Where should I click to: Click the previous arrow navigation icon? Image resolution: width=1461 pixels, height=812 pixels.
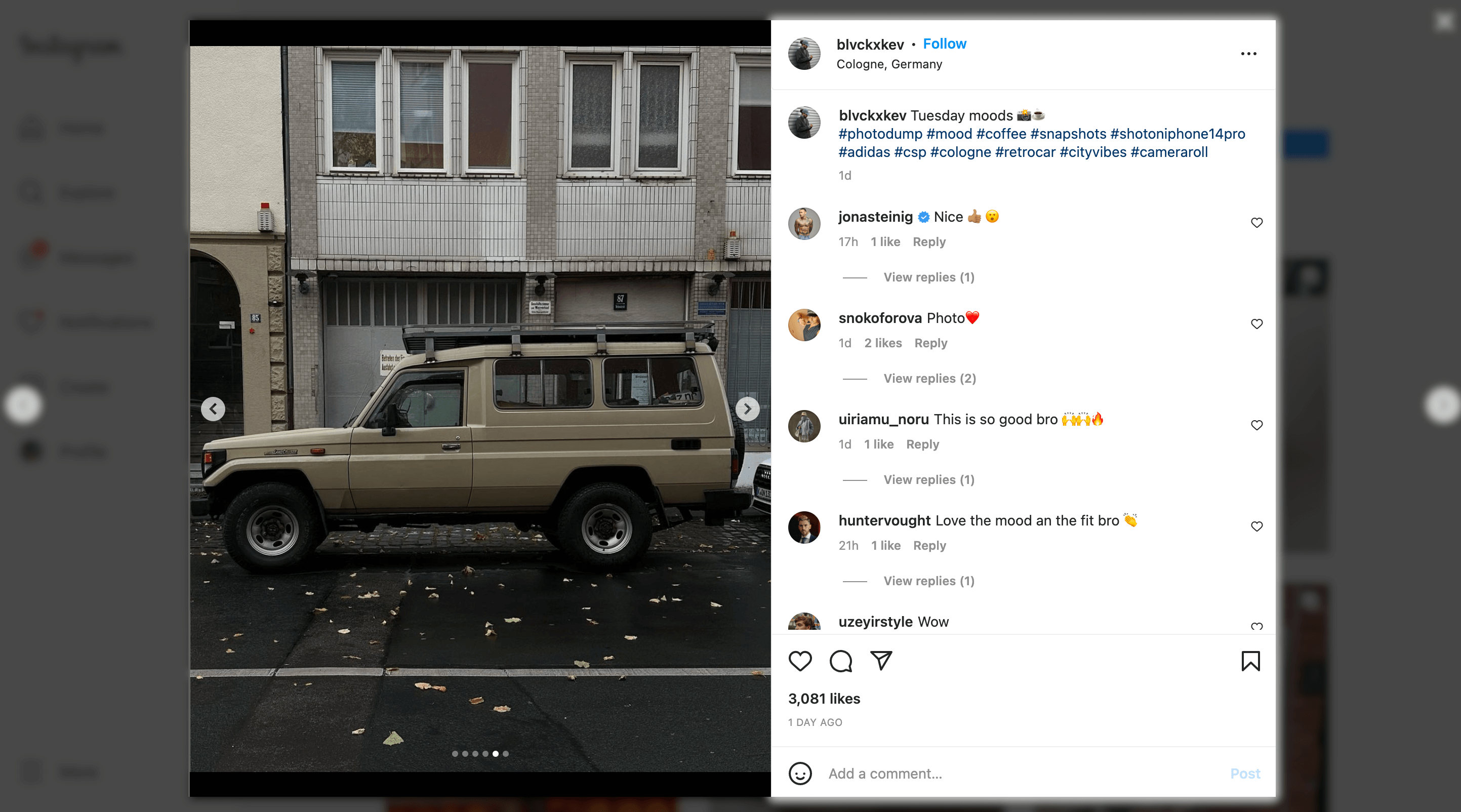214,407
